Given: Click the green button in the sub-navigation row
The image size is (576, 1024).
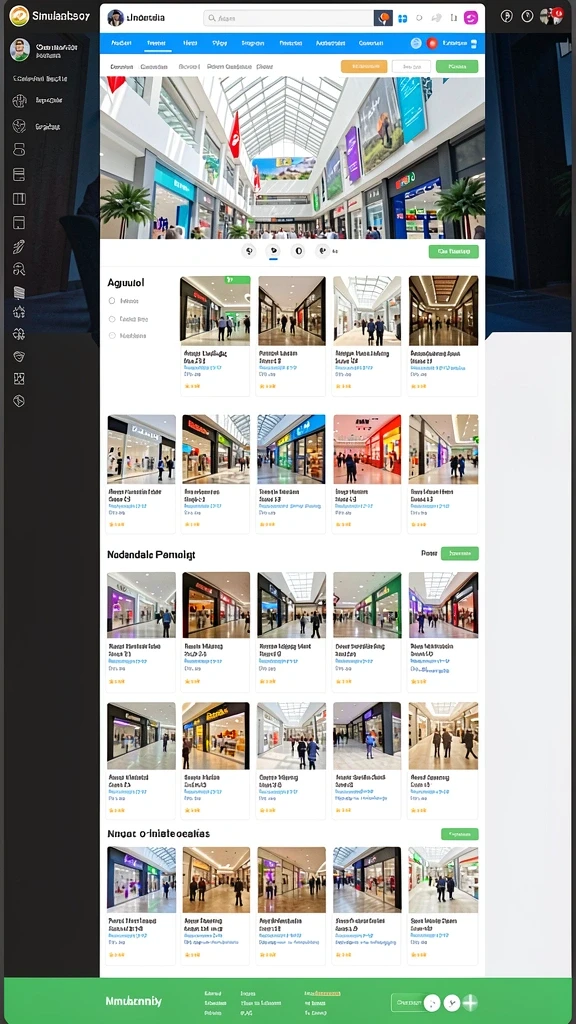Looking at the screenshot, I should (x=457, y=67).
